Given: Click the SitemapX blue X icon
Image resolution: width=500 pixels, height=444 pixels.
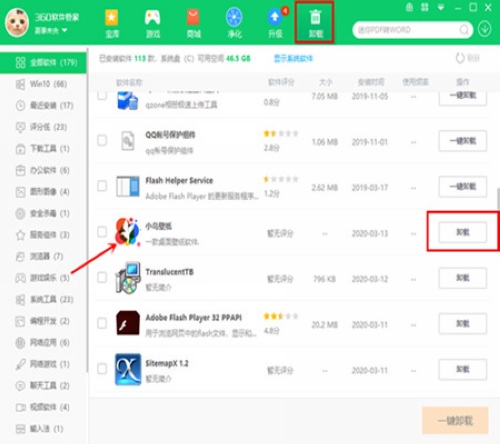Looking at the screenshot, I should pos(128,369).
